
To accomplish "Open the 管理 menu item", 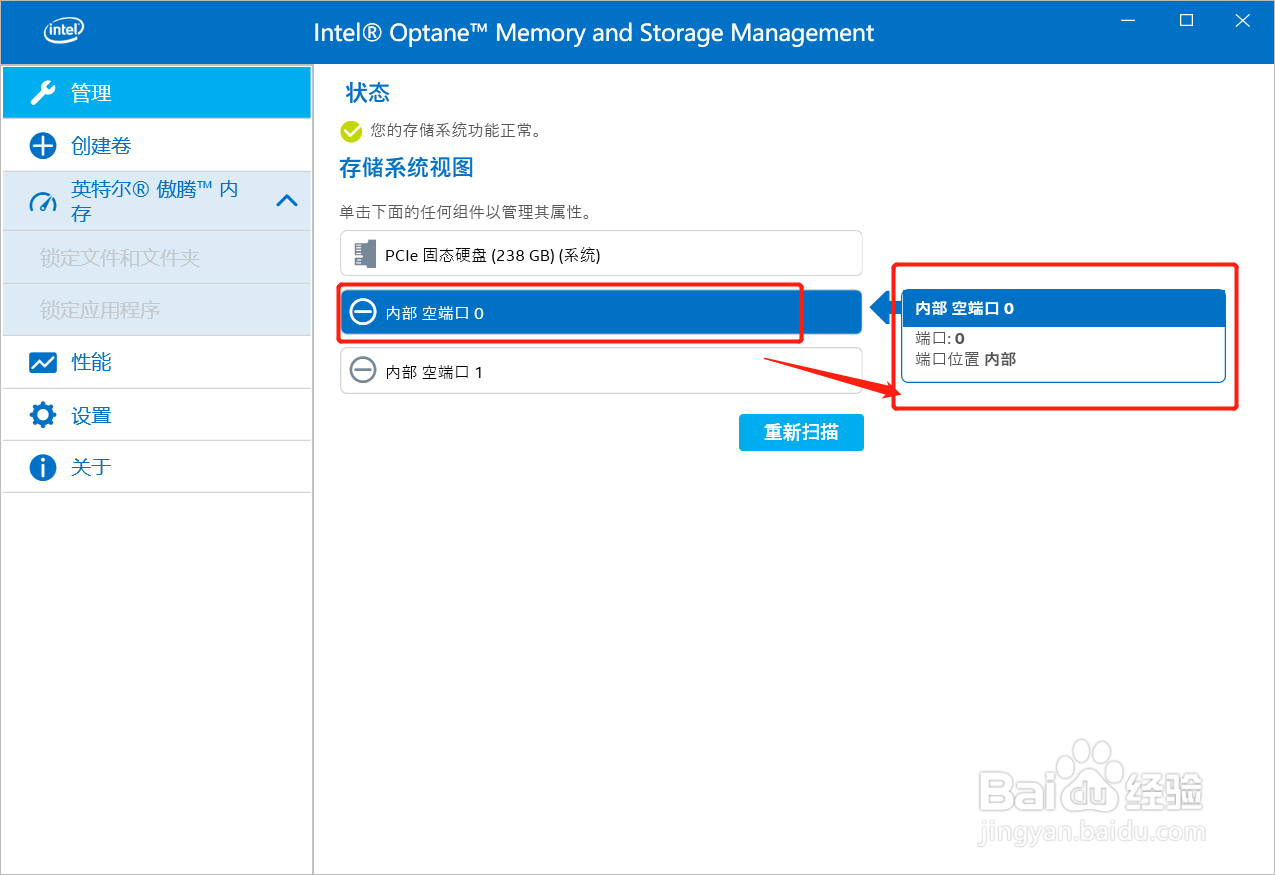I will pyautogui.click(x=157, y=93).
